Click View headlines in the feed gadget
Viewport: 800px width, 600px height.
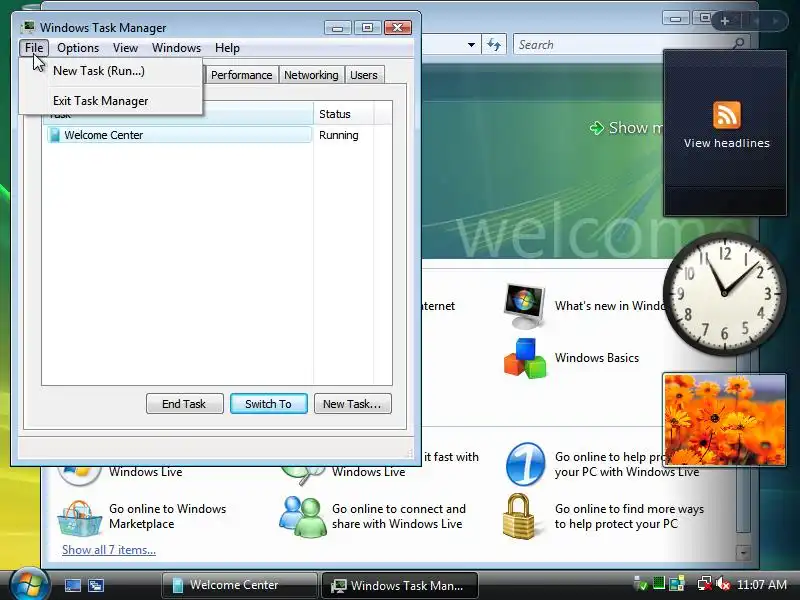[x=727, y=143]
